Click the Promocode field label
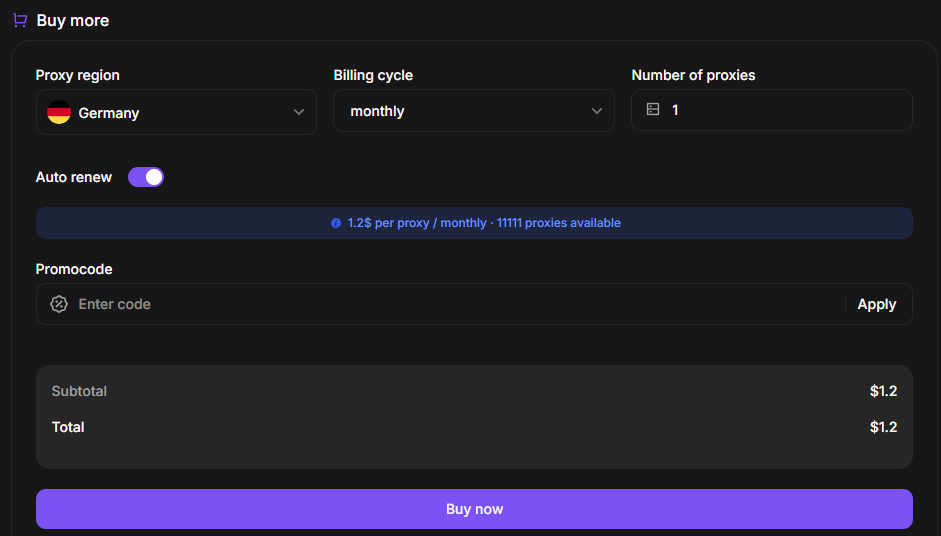Viewport: 941px width, 536px height. point(74,269)
